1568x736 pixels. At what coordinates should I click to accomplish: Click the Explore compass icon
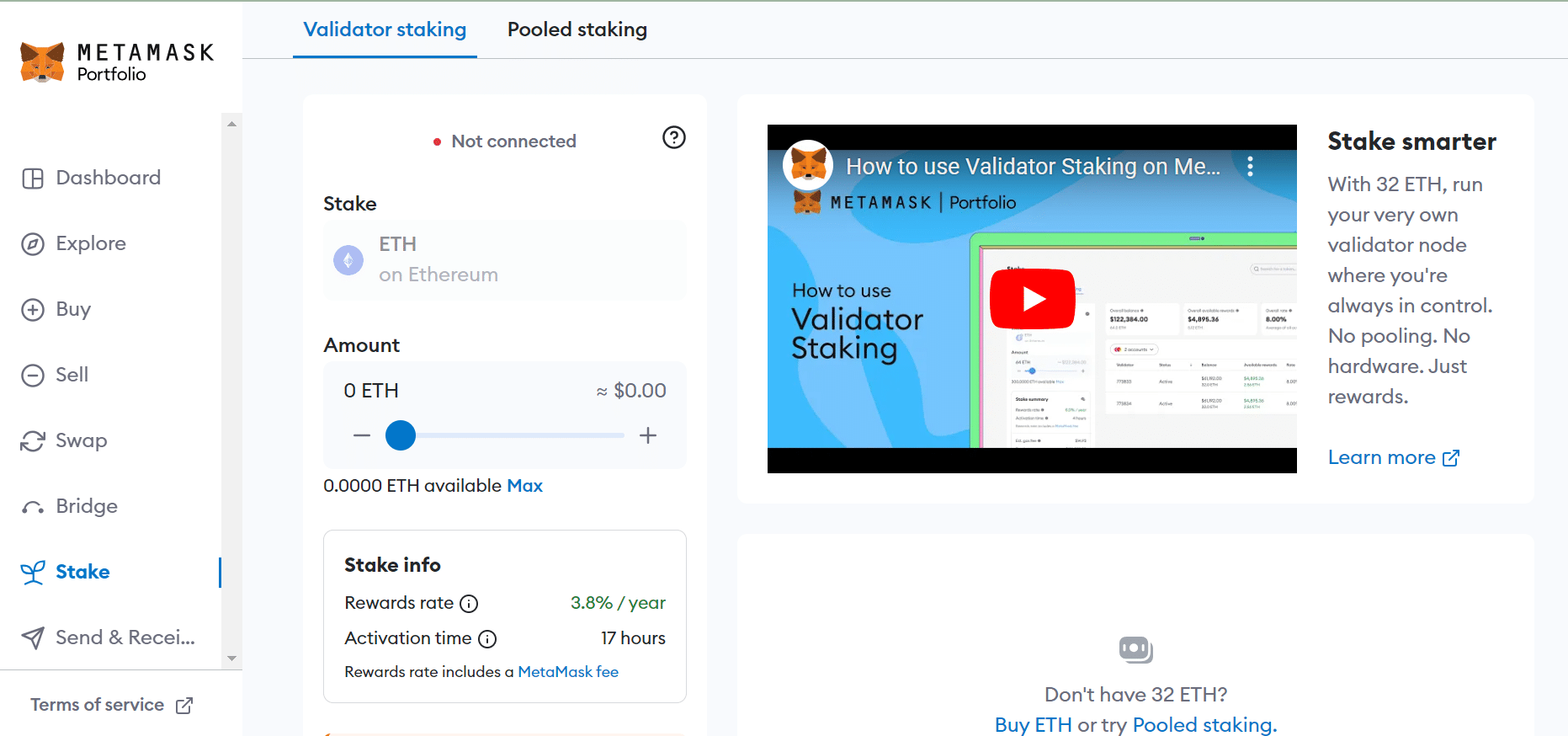pyautogui.click(x=33, y=244)
